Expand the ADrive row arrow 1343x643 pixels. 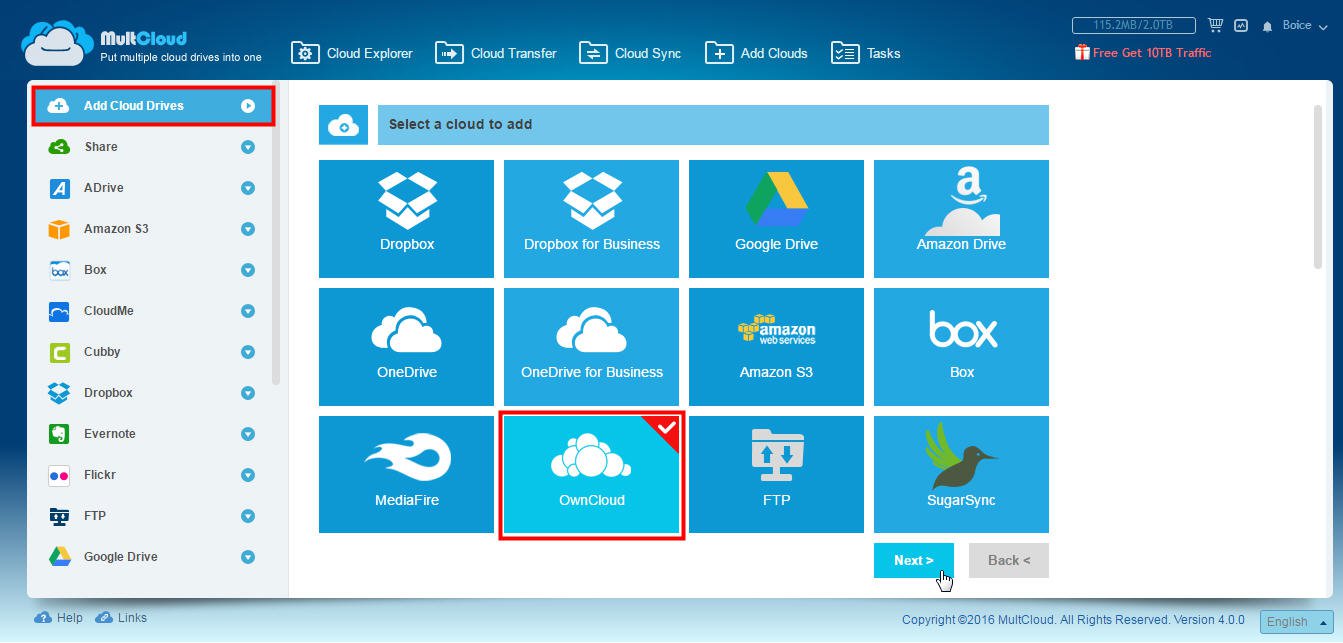[x=248, y=188]
